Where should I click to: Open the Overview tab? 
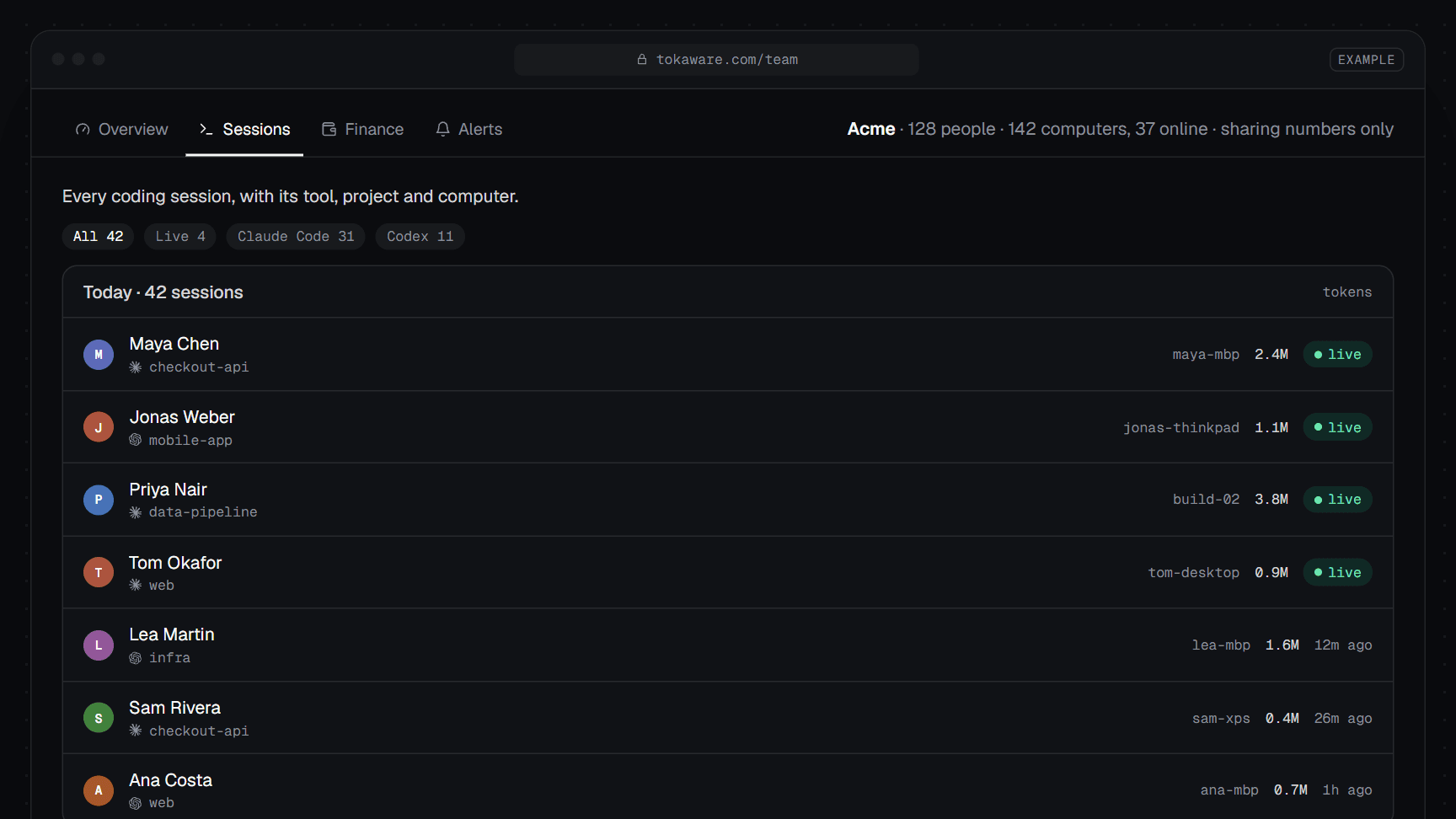click(121, 130)
